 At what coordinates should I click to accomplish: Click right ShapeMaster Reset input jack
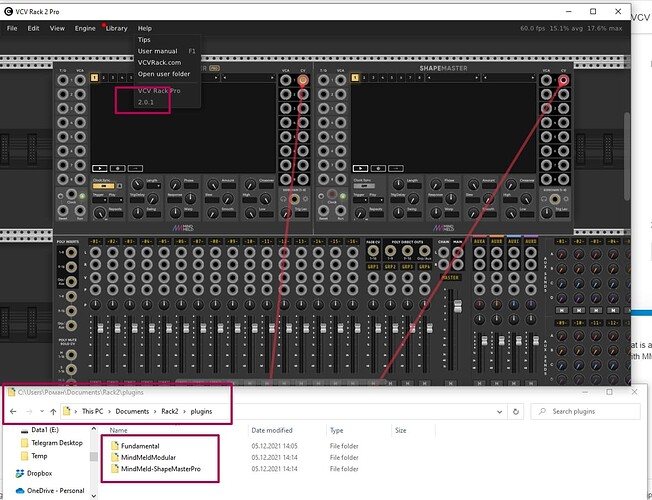(x=324, y=210)
